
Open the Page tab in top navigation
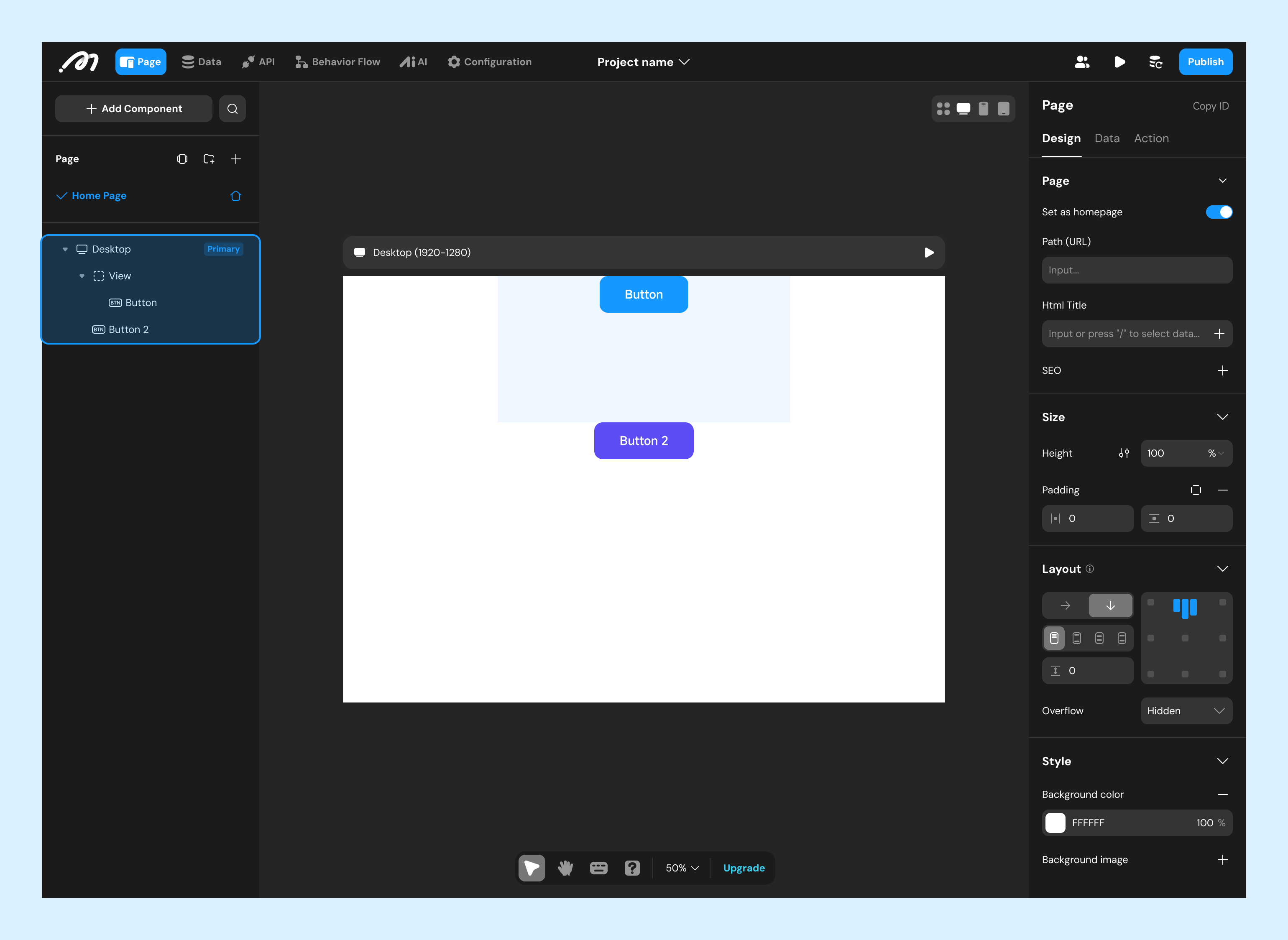(x=141, y=62)
